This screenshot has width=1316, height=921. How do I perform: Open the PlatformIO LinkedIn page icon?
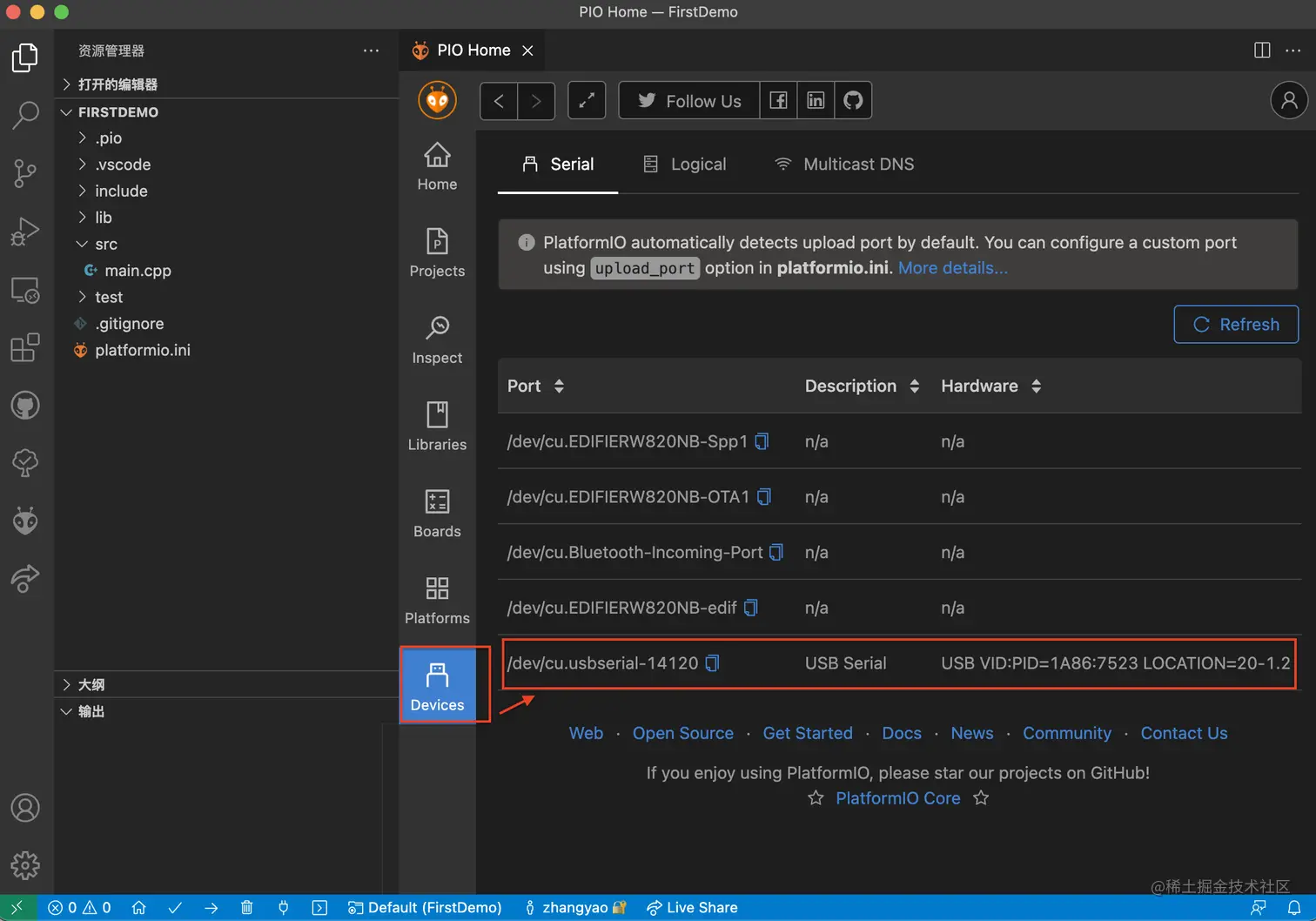pos(816,101)
